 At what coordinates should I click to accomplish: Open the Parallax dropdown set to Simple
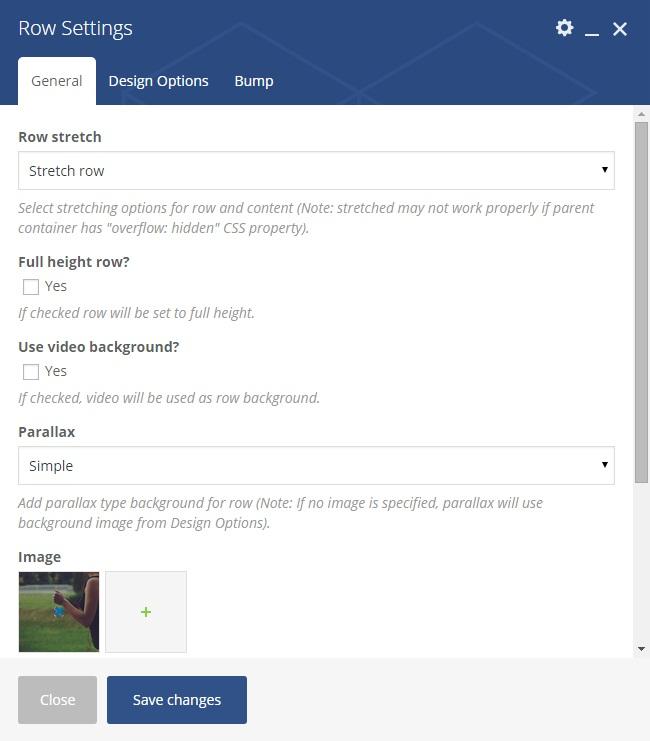click(316, 466)
